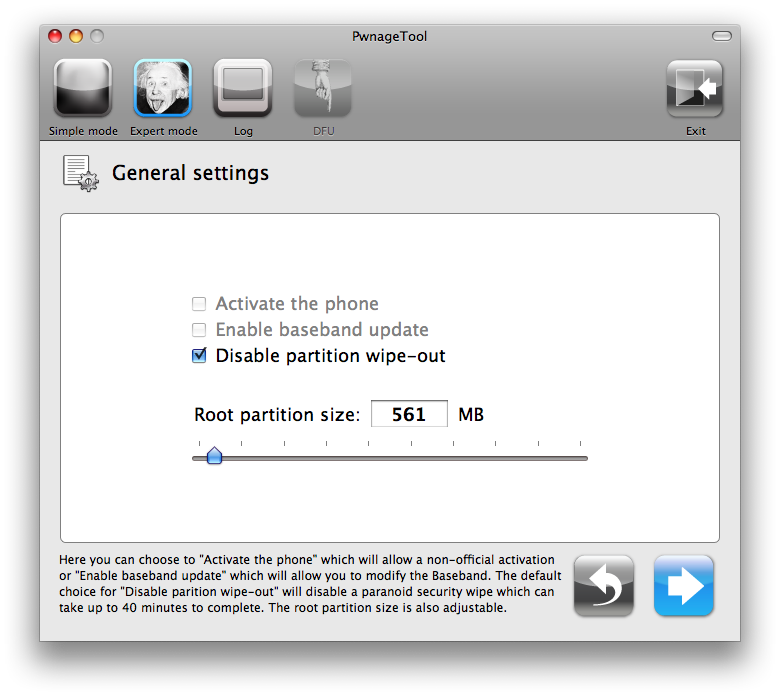Screen dimensions: 780x696
Task: Click the PwnageTool window title
Action: click(x=390, y=36)
